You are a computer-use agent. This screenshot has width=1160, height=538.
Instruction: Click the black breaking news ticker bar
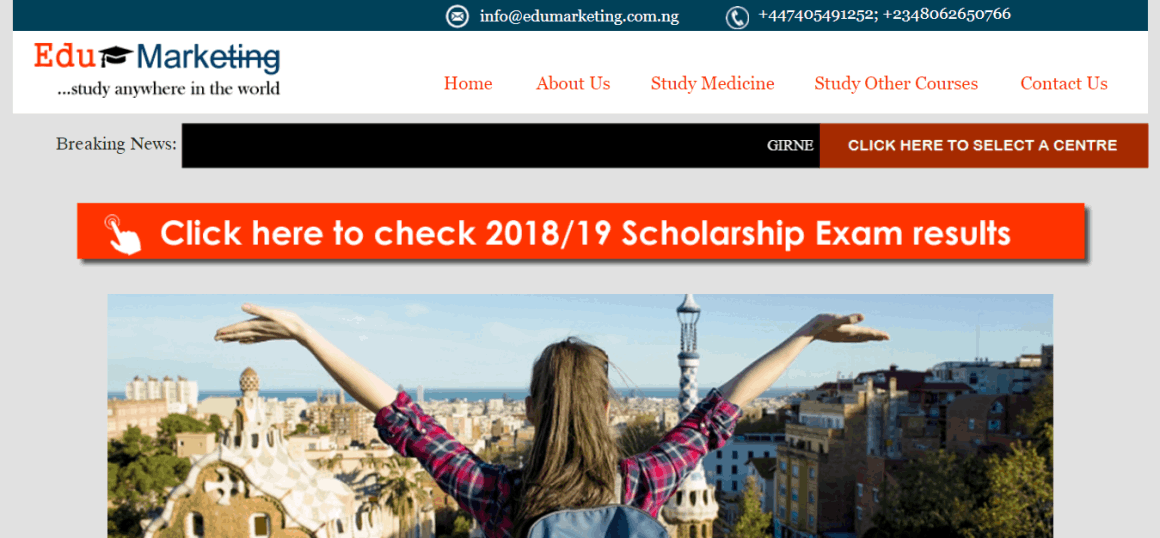(x=501, y=146)
